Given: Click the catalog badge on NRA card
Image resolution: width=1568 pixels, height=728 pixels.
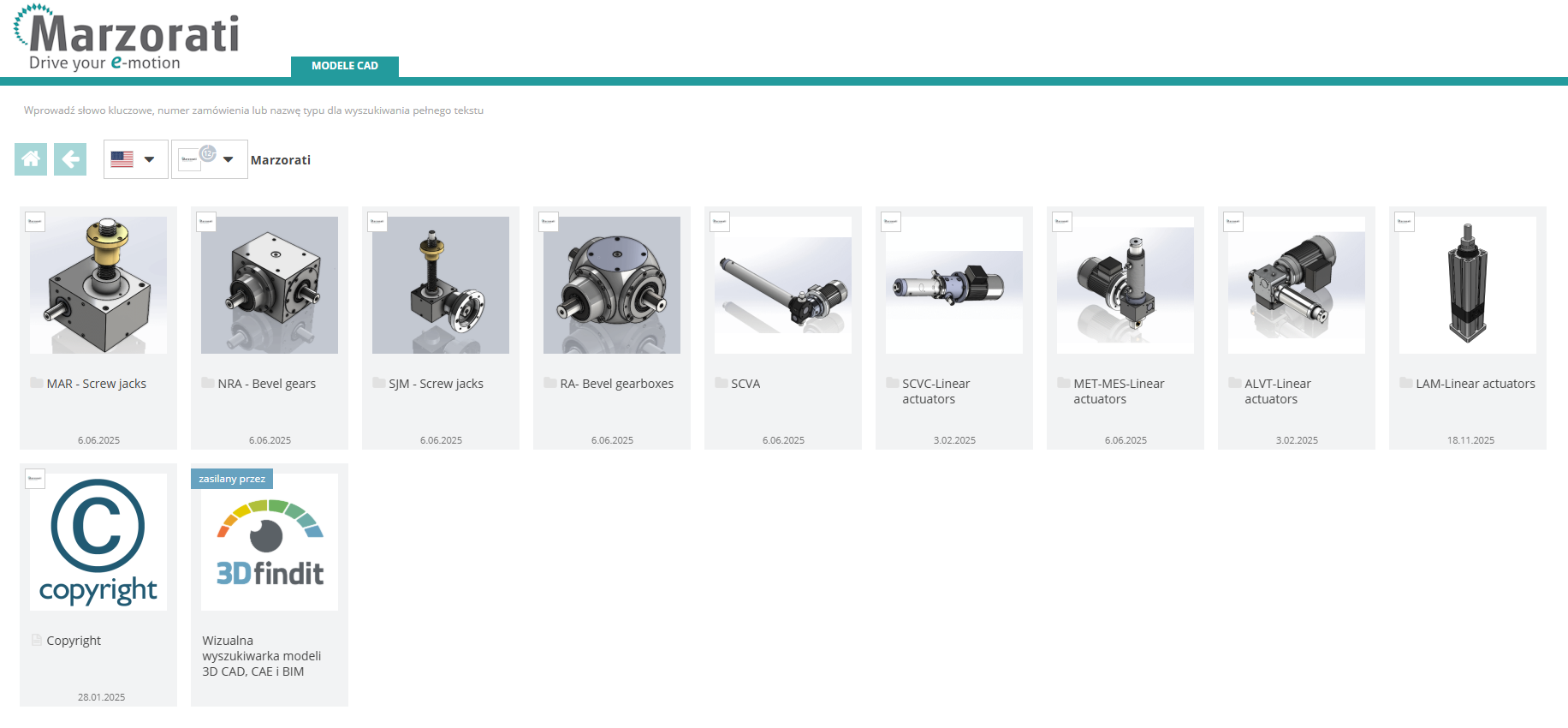Looking at the screenshot, I should coord(206,222).
